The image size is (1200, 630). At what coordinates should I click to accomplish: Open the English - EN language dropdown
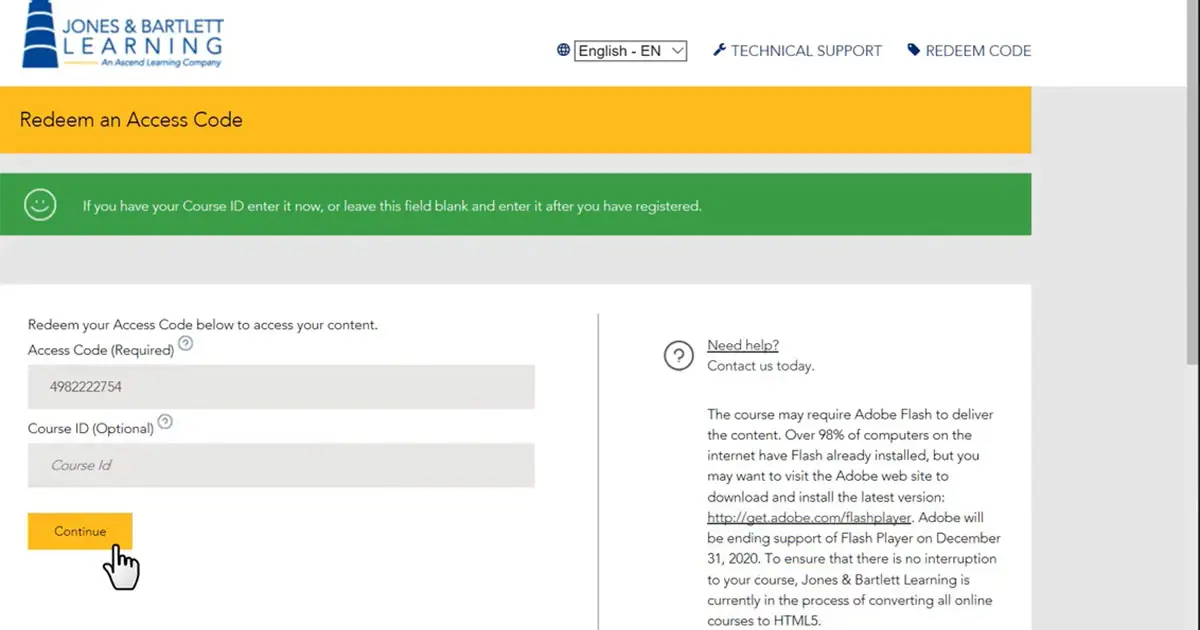(628, 50)
